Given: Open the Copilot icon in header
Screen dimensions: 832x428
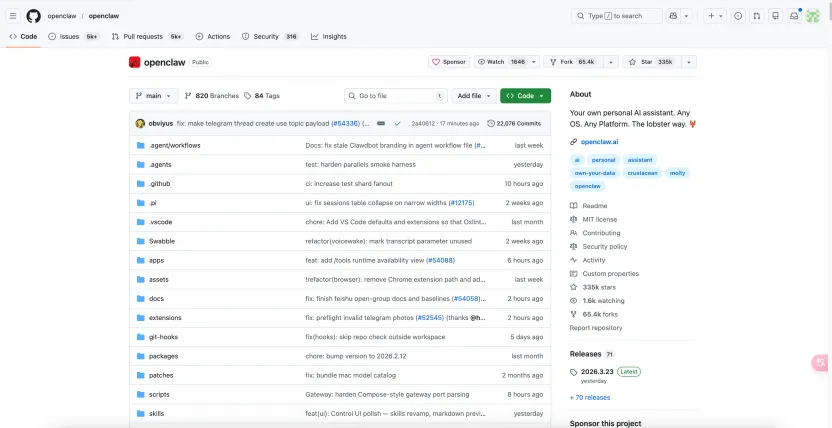Looking at the screenshot, I should coord(673,16).
